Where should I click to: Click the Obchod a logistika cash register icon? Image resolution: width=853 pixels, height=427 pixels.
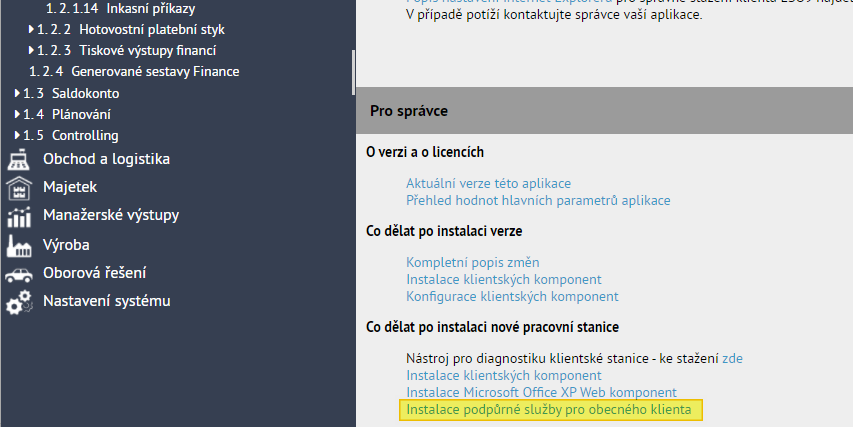pyautogui.click(x=18, y=160)
